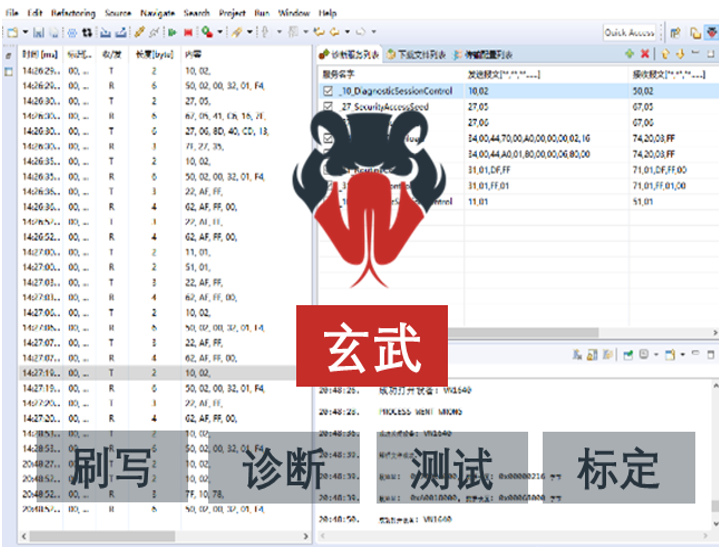Viewport: 719px width, 547px height.
Task: Click the Open Perspective icon beside Quick Access
Action: point(675,33)
